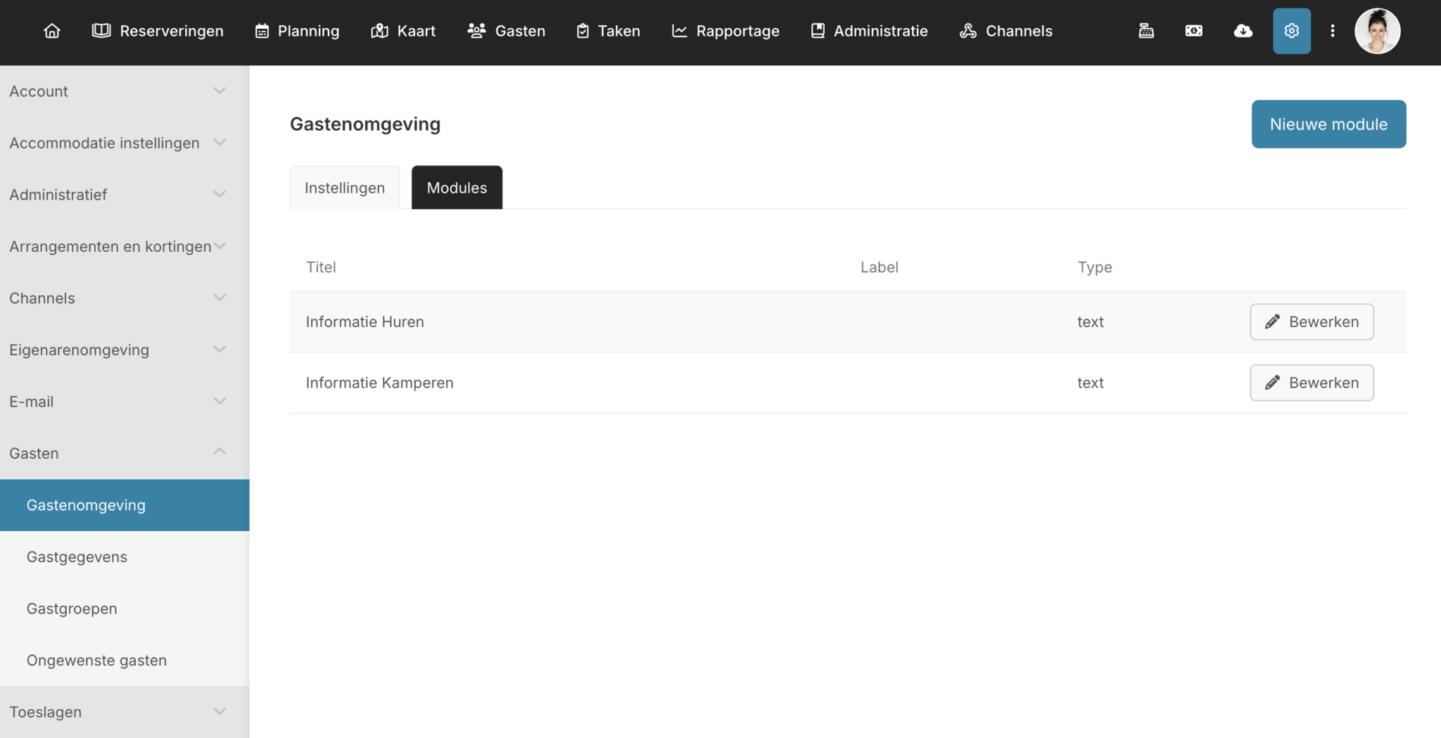This screenshot has width=1441, height=738.
Task: Edit the Informatie Huren module
Action: coord(1311,322)
